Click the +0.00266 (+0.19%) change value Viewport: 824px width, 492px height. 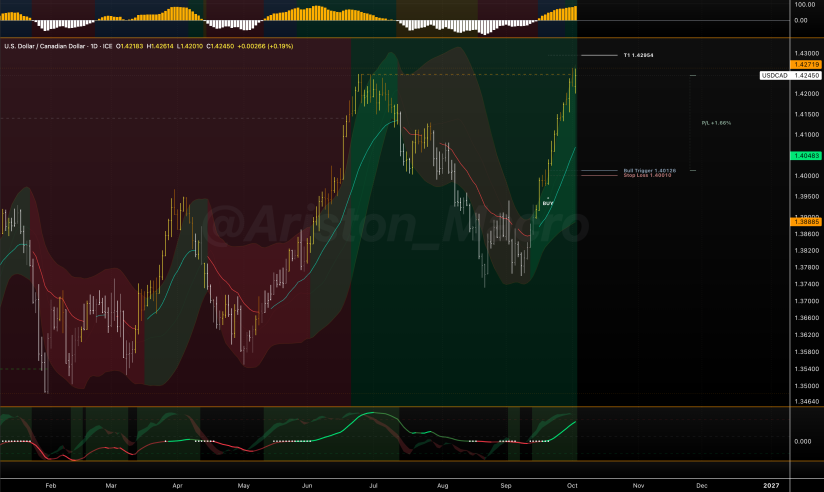point(265,46)
